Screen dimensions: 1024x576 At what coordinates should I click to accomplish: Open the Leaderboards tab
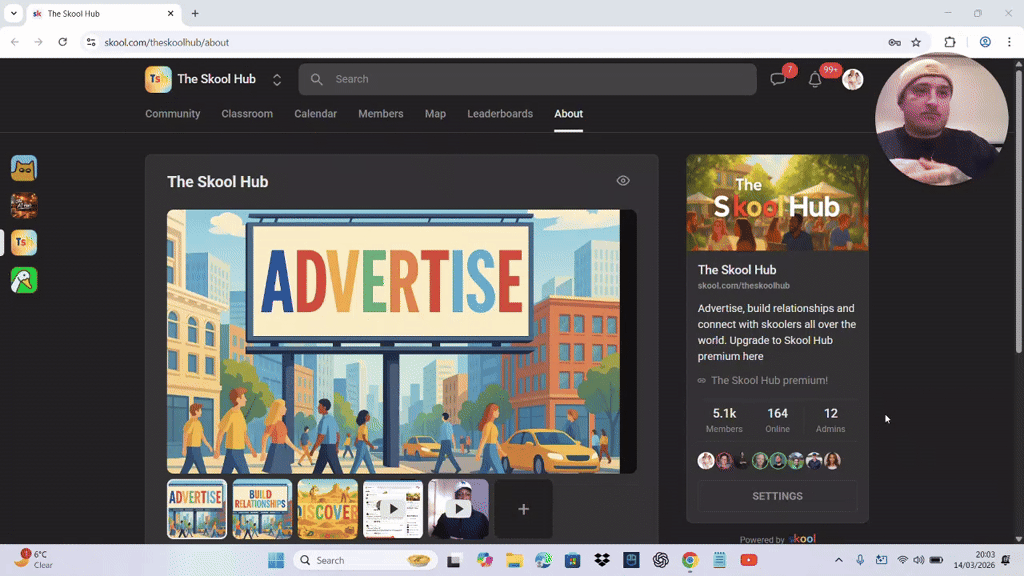pos(500,114)
